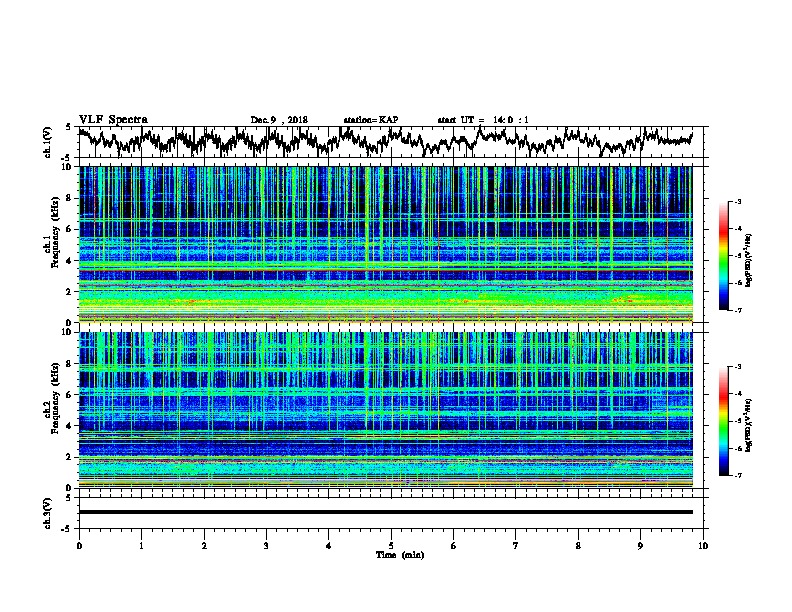Click the "6" tick label on the time axis

tap(454, 546)
